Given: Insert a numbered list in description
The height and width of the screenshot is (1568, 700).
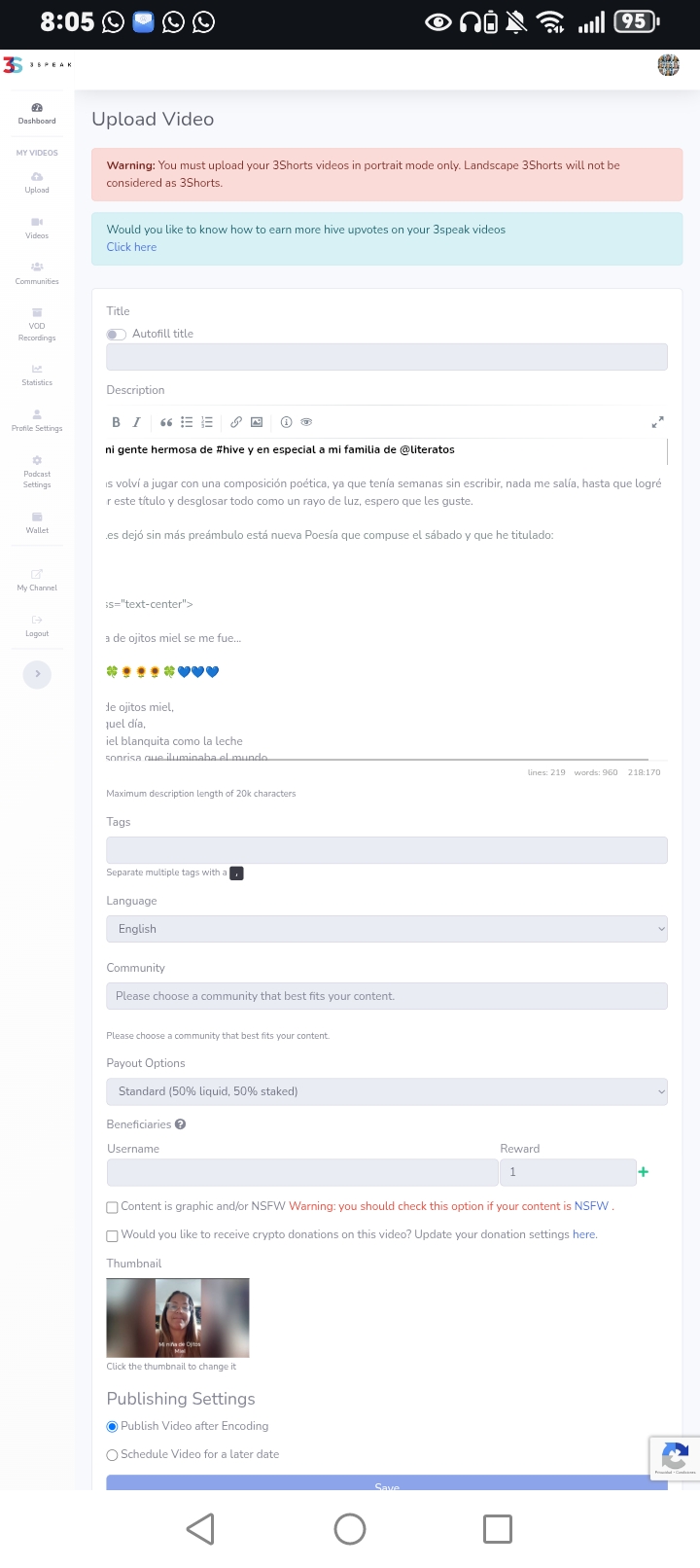Looking at the screenshot, I should pyautogui.click(x=206, y=422).
